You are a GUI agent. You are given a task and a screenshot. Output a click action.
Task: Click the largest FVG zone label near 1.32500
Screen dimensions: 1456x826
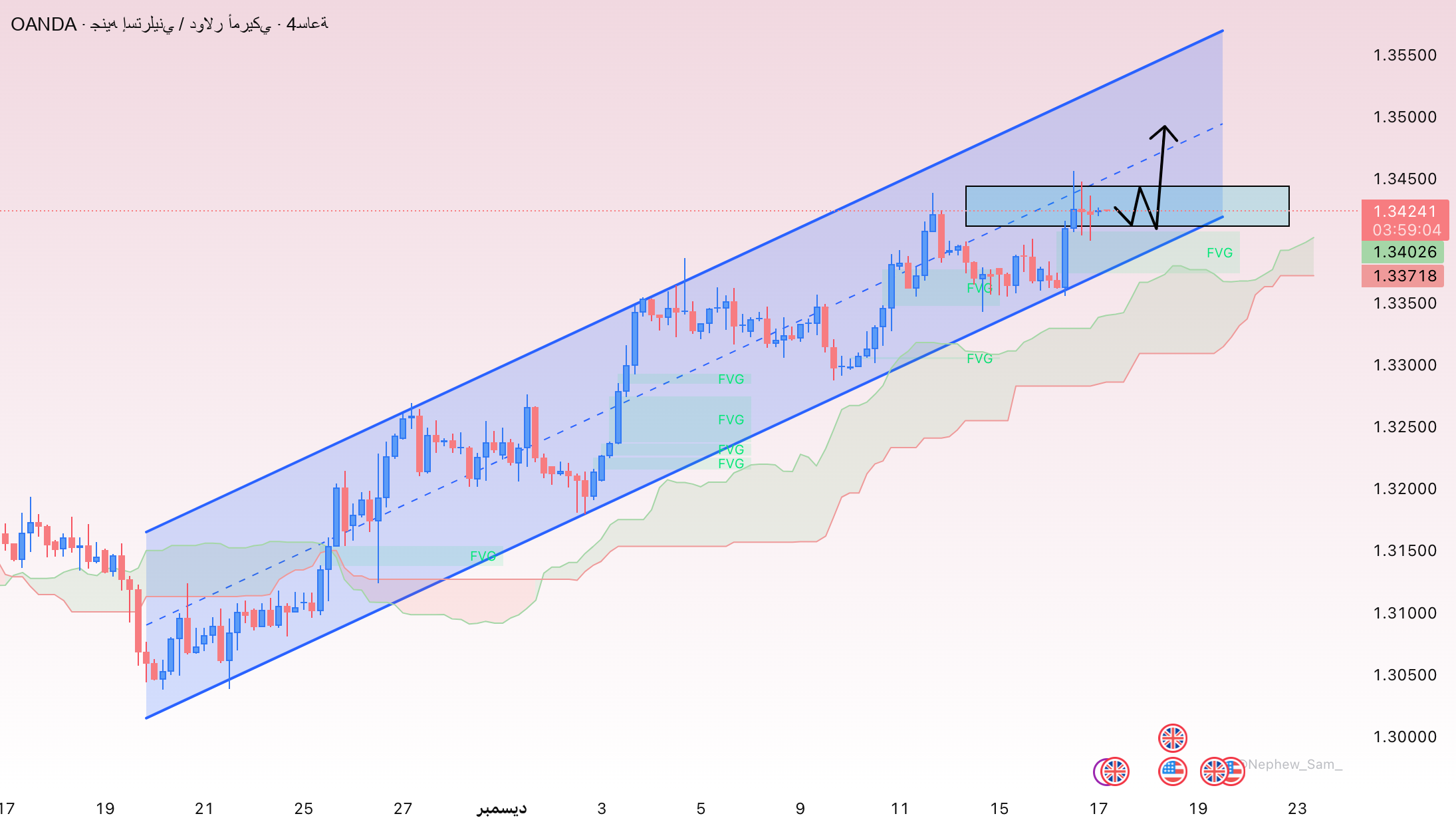pos(731,420)
